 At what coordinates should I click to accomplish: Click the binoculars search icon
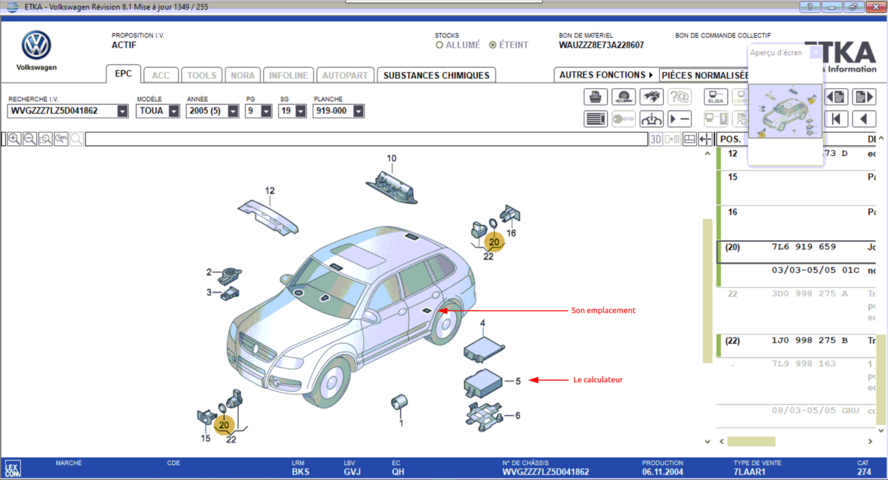point(651,97)
